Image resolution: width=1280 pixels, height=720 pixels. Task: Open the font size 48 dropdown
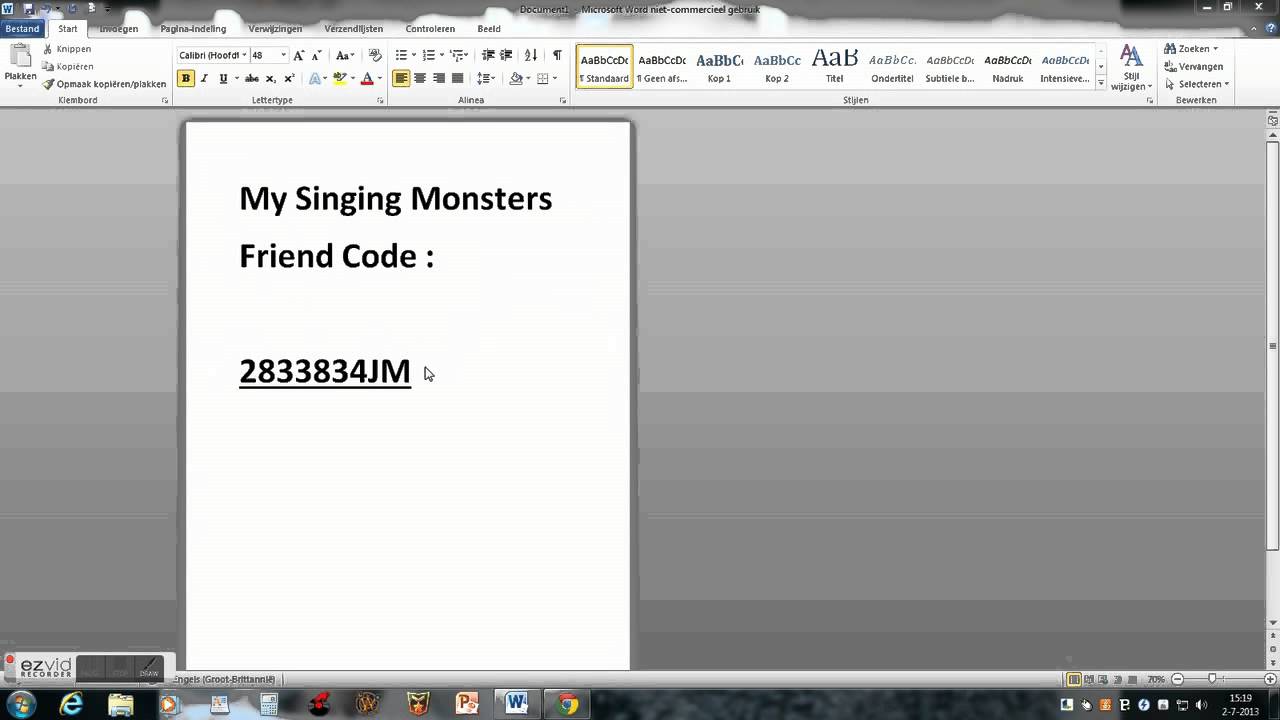[x=283, y=56]
